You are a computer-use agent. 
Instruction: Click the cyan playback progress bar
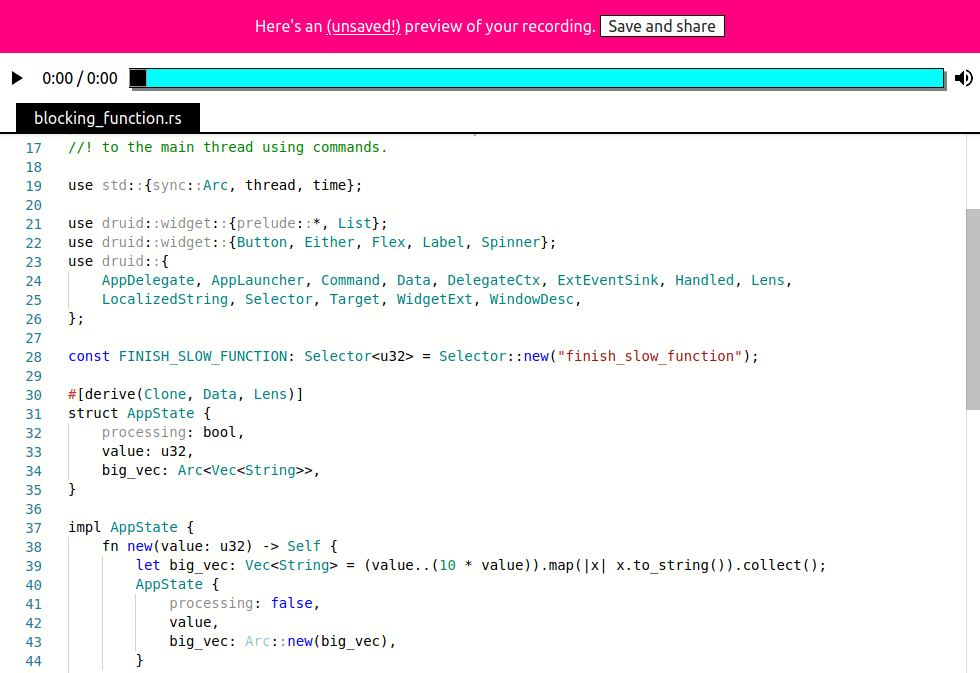537,78
